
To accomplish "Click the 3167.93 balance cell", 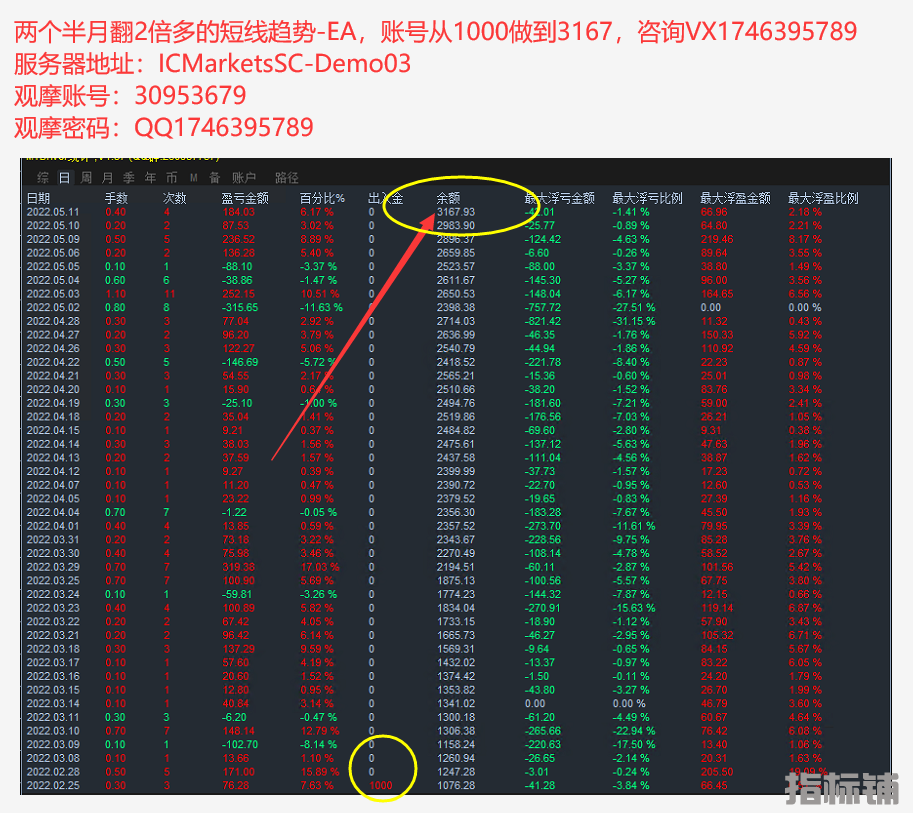I will (x=456, y=212).
